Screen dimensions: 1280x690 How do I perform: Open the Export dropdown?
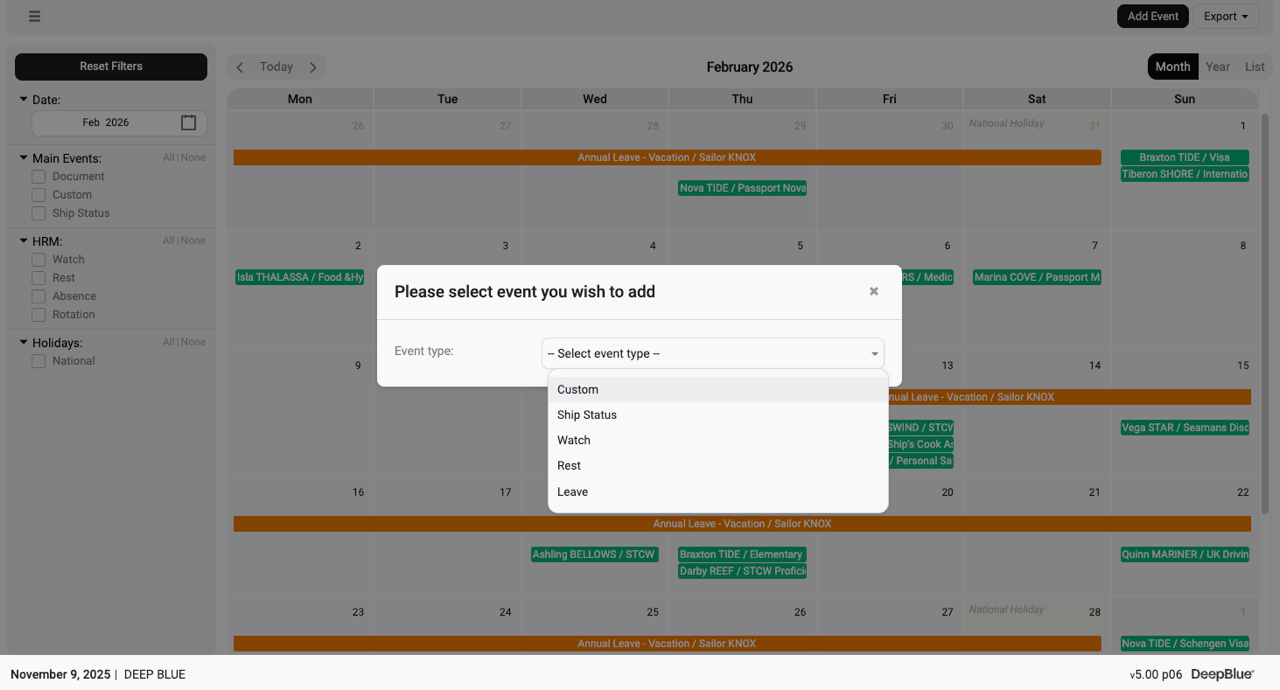pyautogui.click(x=1226, y=16)
